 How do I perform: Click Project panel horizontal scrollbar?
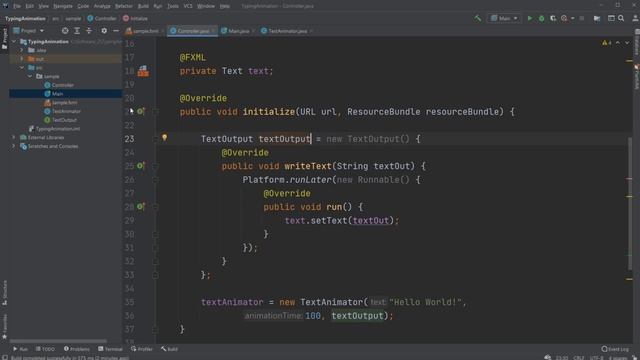pyautogui.click(x=58, y=341)
